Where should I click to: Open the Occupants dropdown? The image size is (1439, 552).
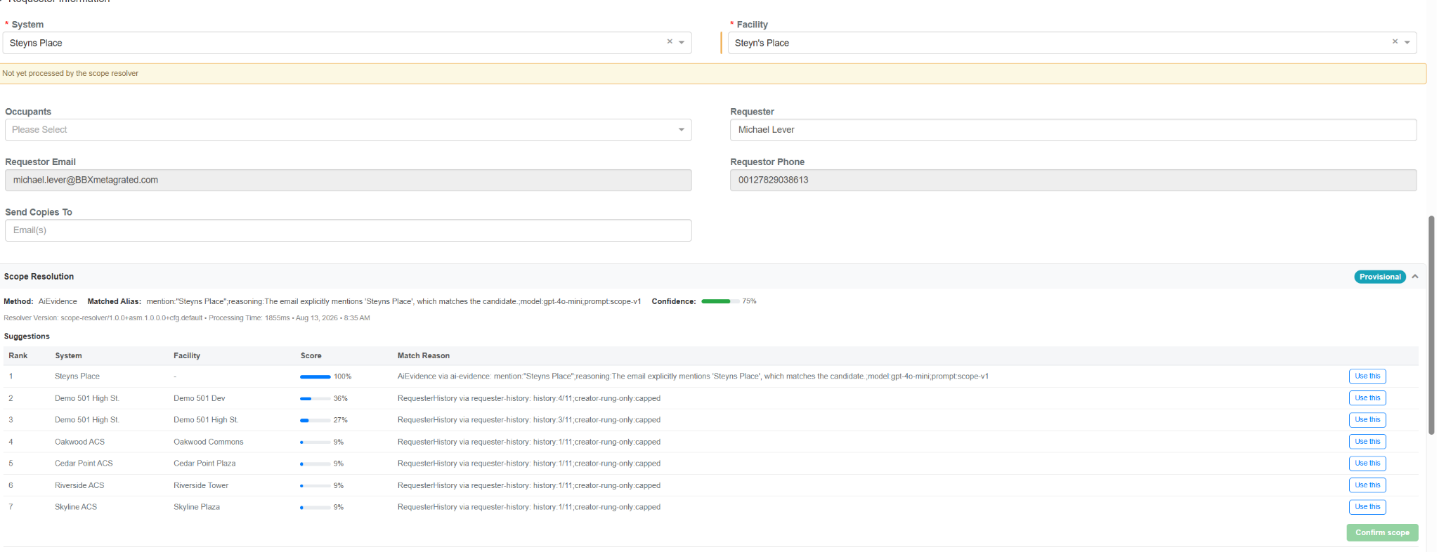[347, 130]
